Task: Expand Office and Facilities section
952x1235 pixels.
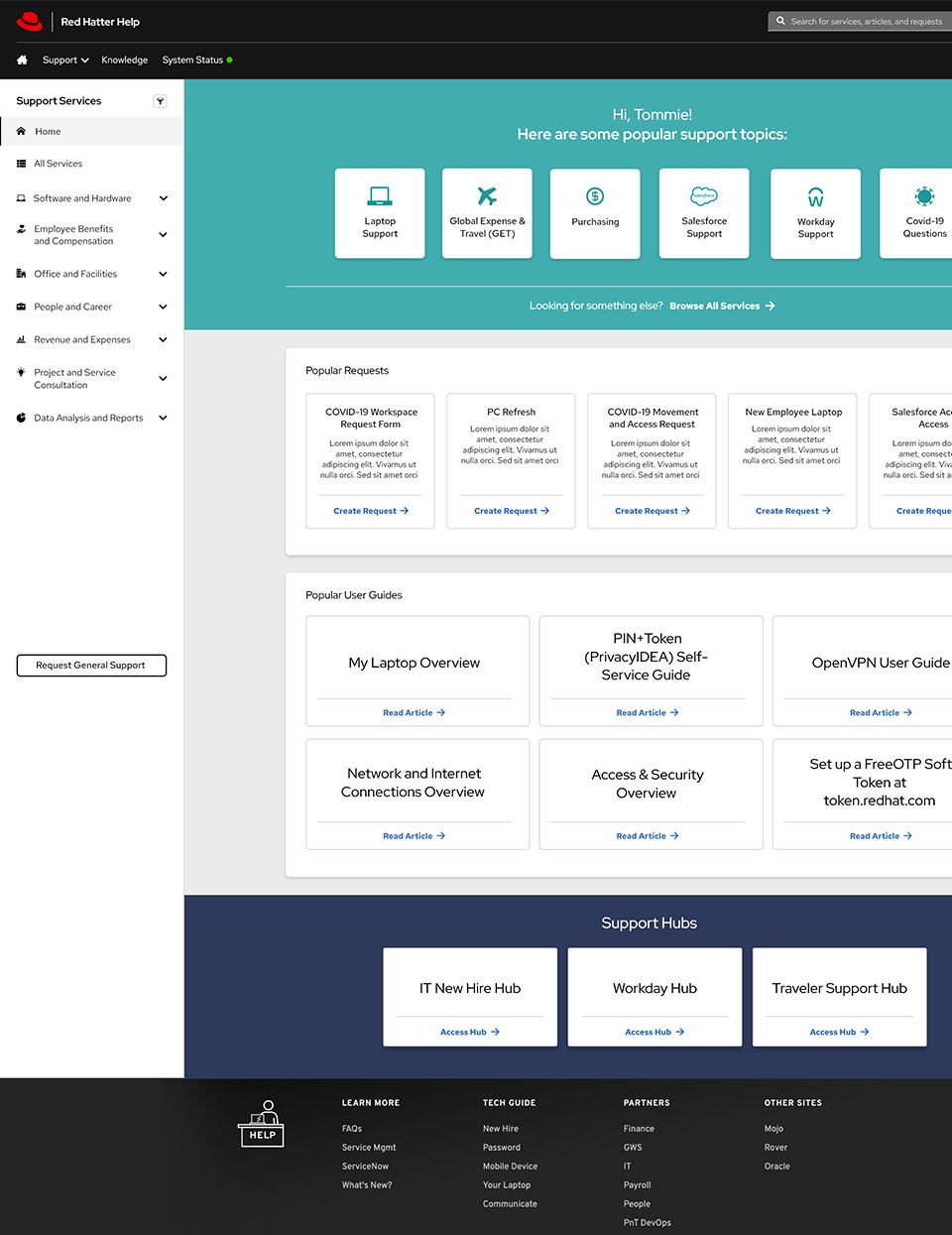Action: [164, 274]
